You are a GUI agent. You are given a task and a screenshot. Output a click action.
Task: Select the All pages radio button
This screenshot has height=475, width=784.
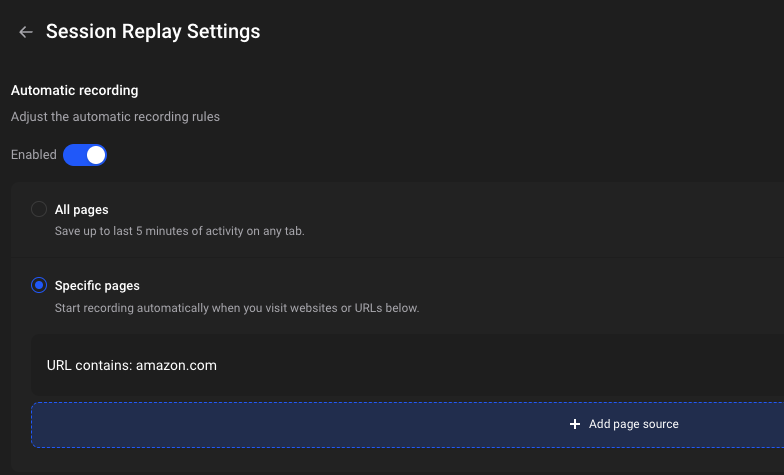39,209
